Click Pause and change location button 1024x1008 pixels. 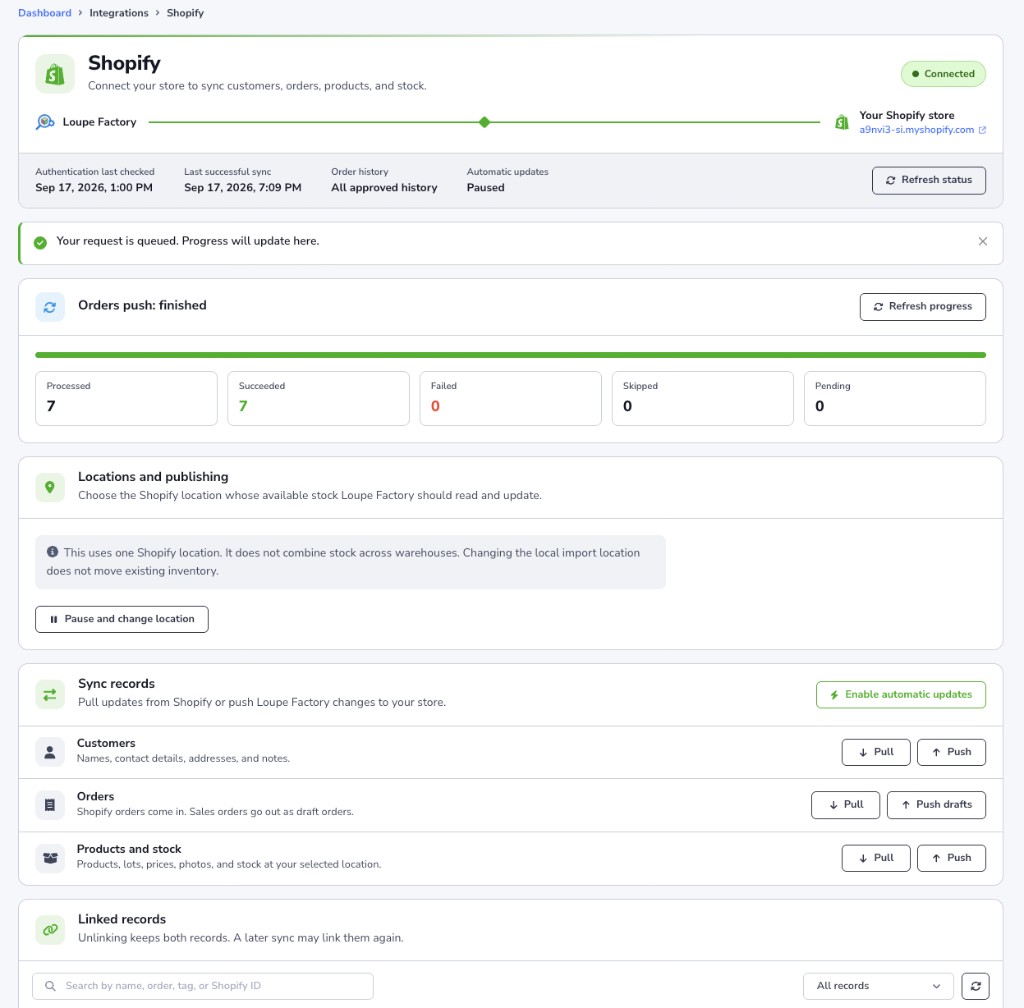point(121,619)
